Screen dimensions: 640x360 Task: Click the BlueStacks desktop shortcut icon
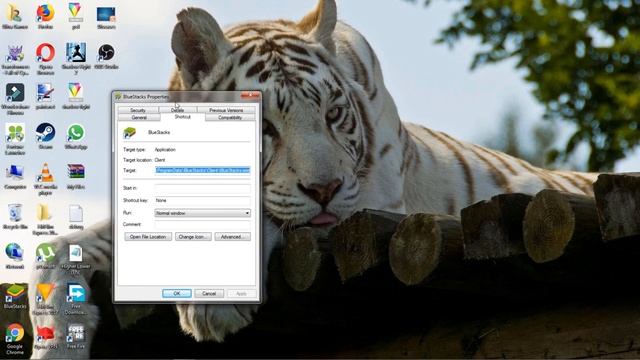pyautogui.click(x=15, y=293)
